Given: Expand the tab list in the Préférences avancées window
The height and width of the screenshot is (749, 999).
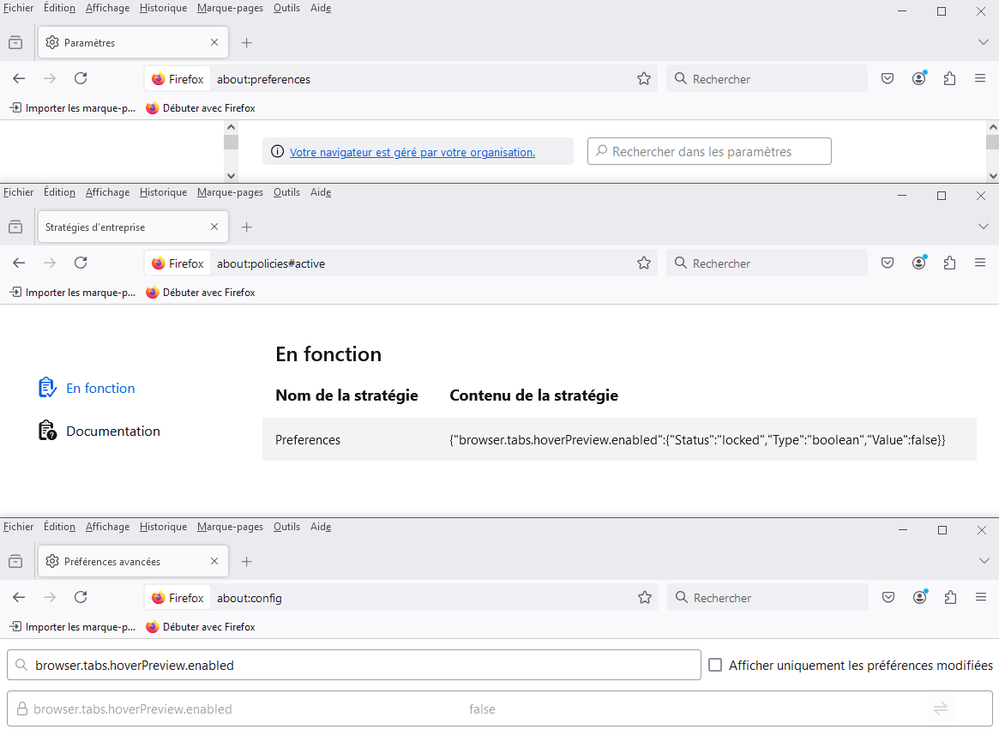Looking at the screenshot, I should (x=982, y=562).
